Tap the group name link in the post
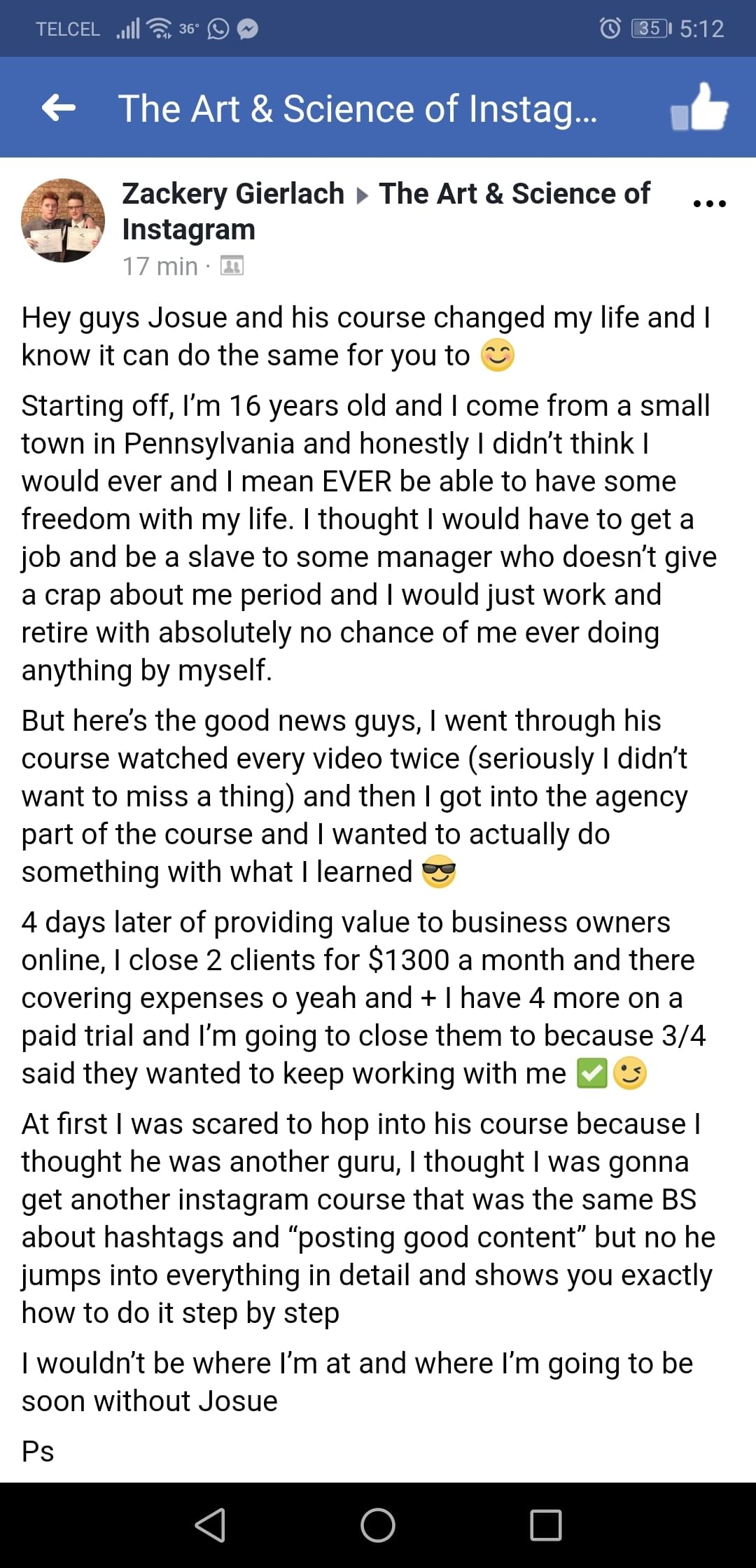 514,194
